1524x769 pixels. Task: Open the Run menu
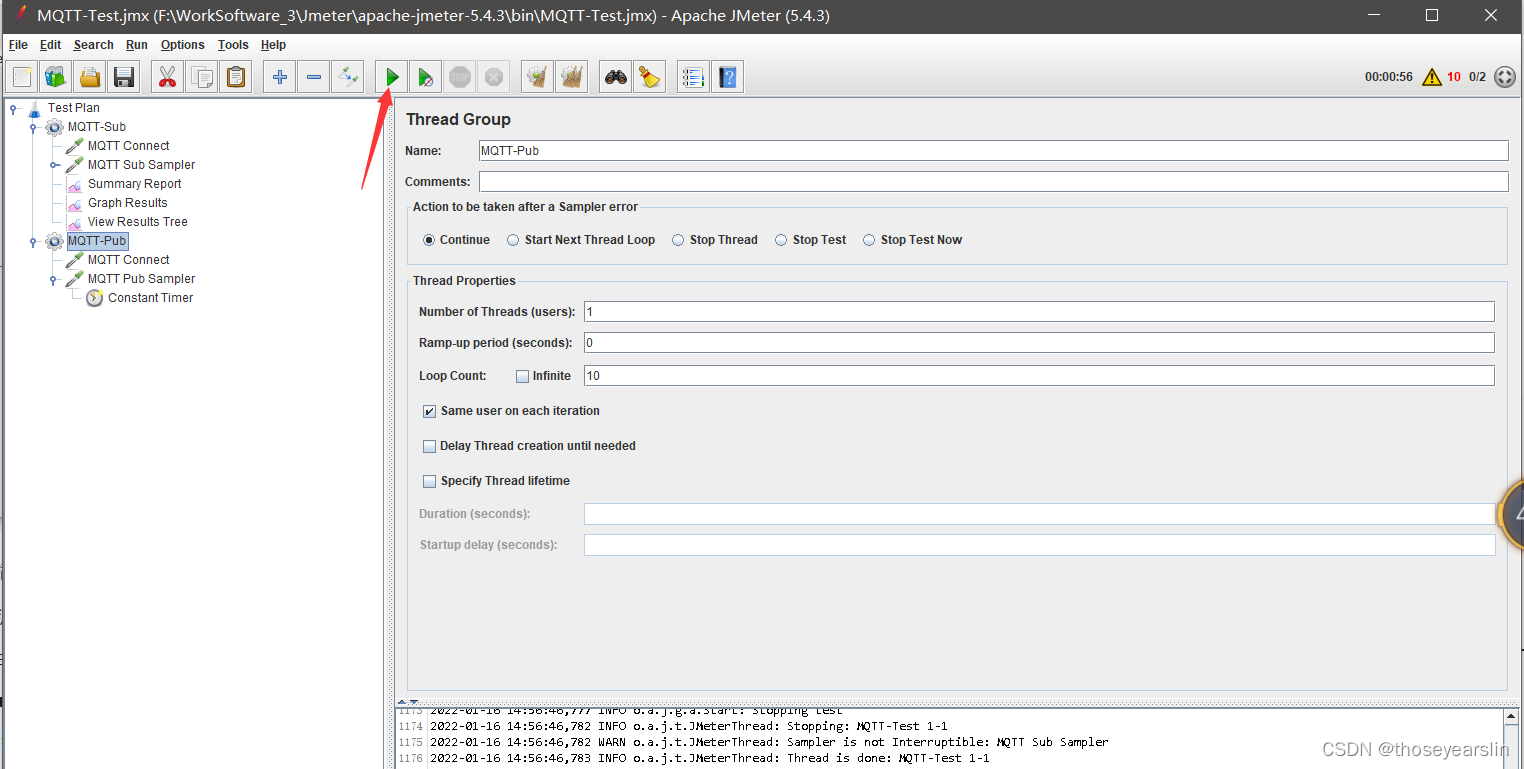coord(137,45)
